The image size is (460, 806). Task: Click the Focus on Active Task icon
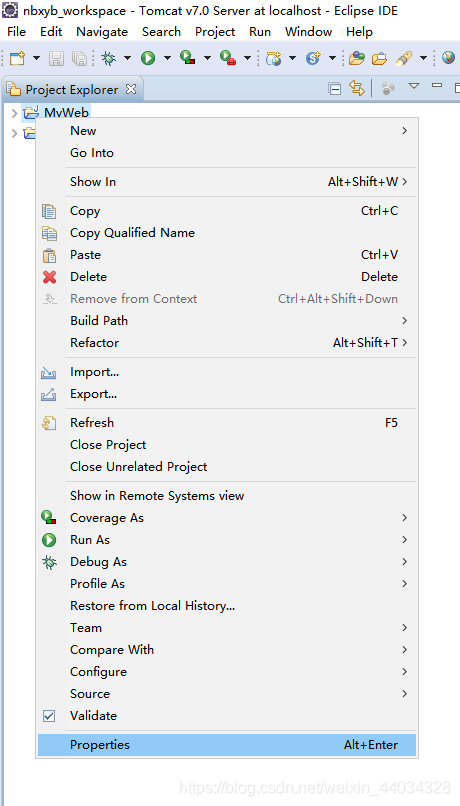tap(389, 88)
